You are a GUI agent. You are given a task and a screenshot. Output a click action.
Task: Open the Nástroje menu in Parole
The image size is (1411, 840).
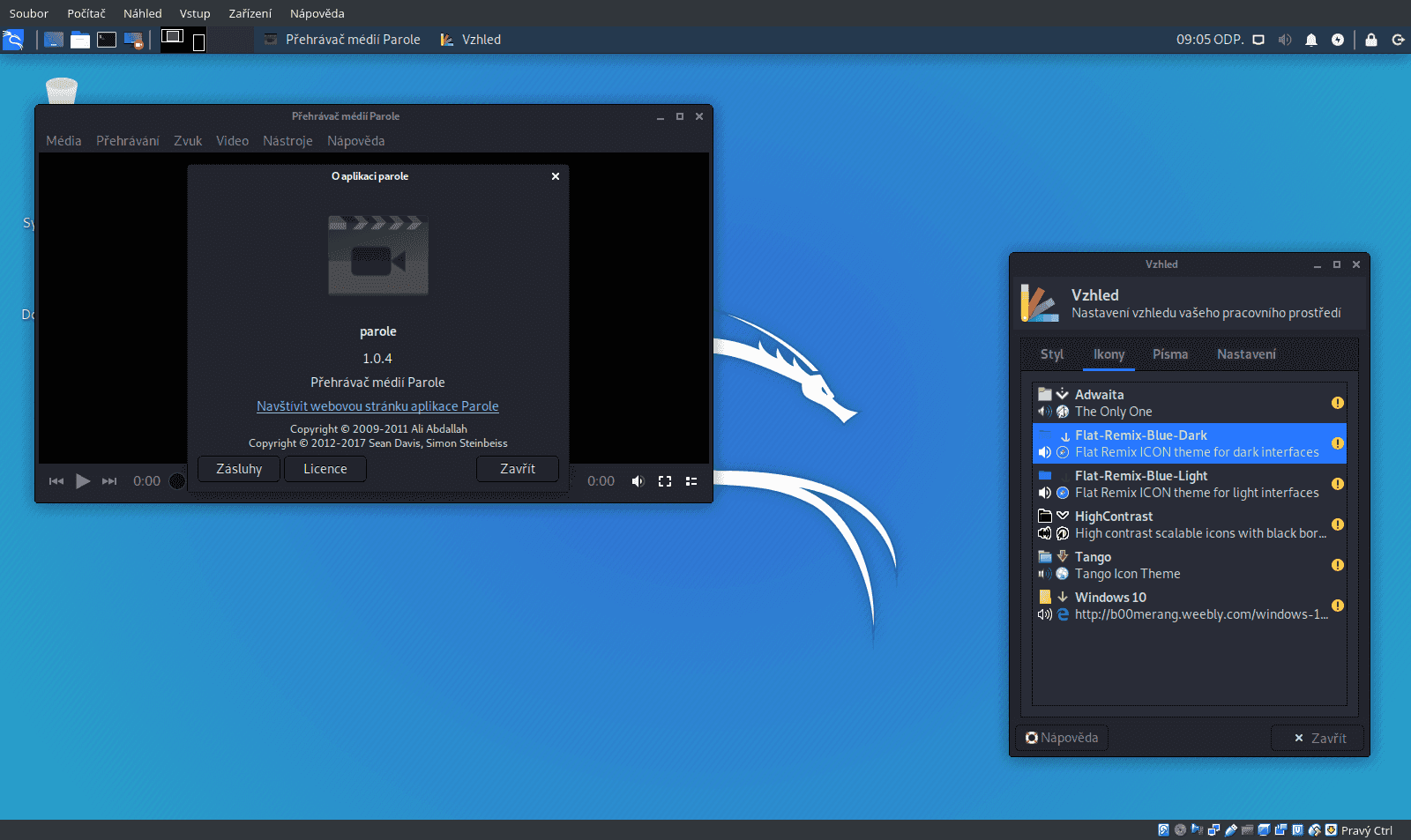[x=287, y=141]
